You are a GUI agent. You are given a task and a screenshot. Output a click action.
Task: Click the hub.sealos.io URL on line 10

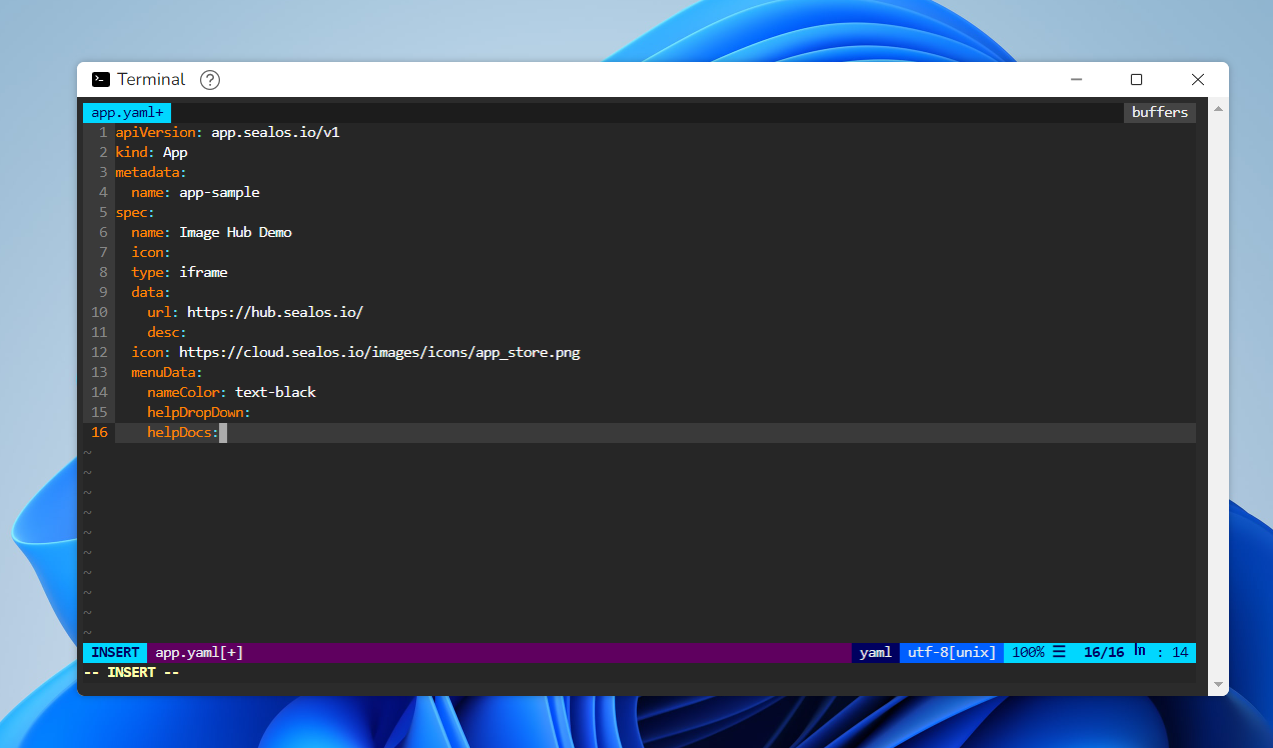coord(275,312)
